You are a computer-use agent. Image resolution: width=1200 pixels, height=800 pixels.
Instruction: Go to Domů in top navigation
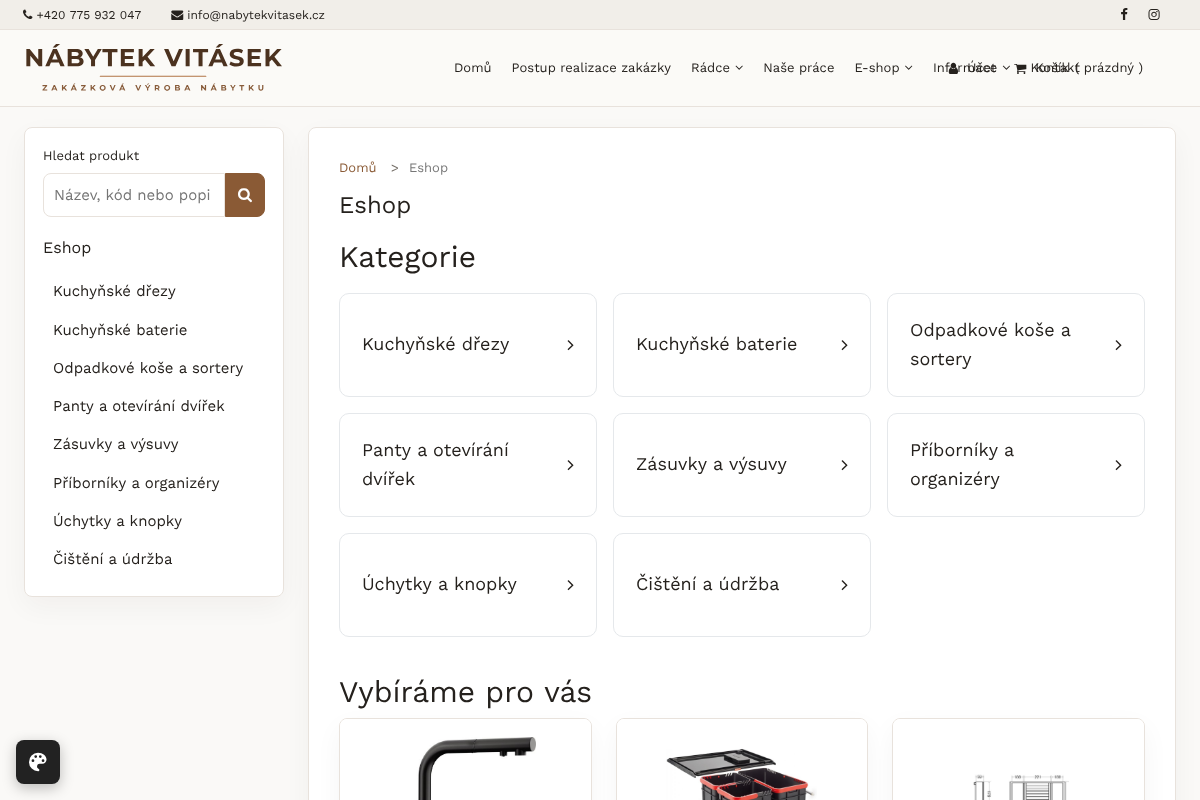(x=473, y=68)
